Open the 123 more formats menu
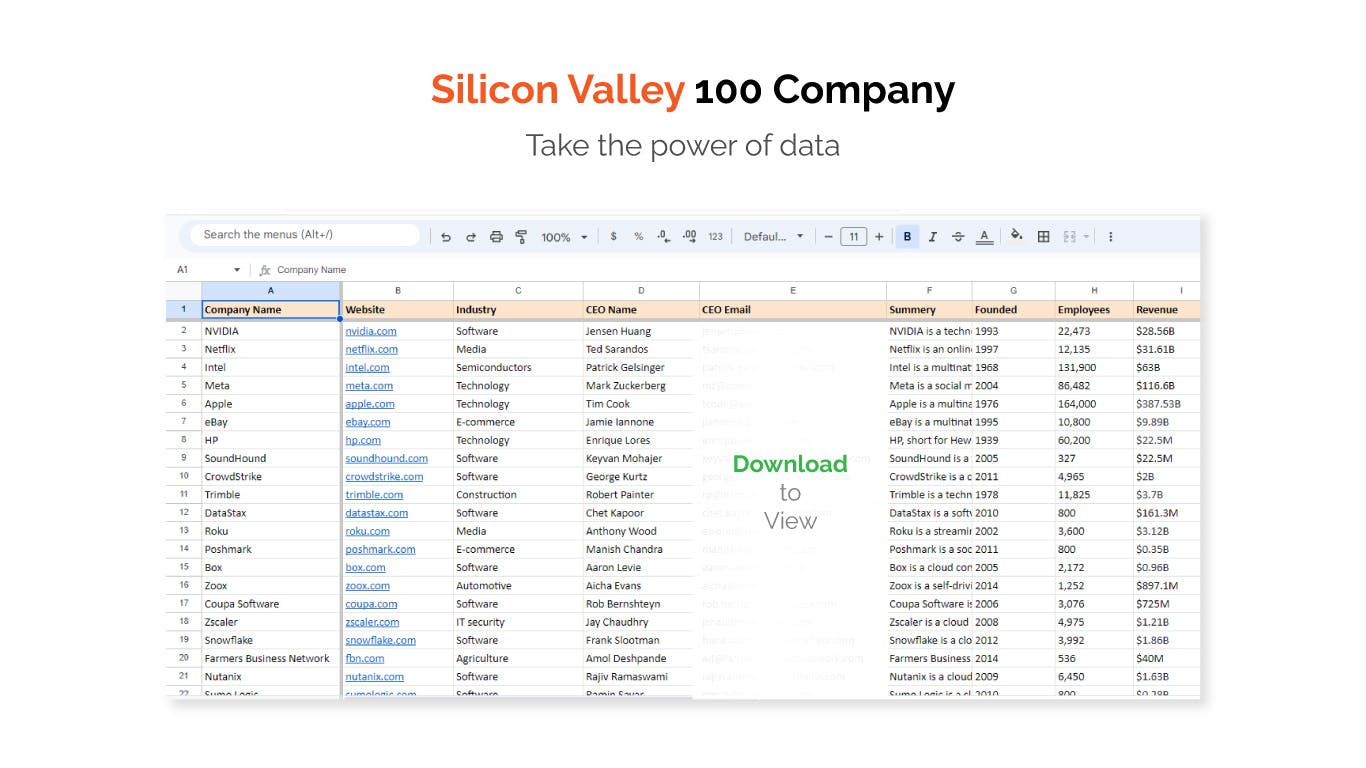 [x=715, y=237]
